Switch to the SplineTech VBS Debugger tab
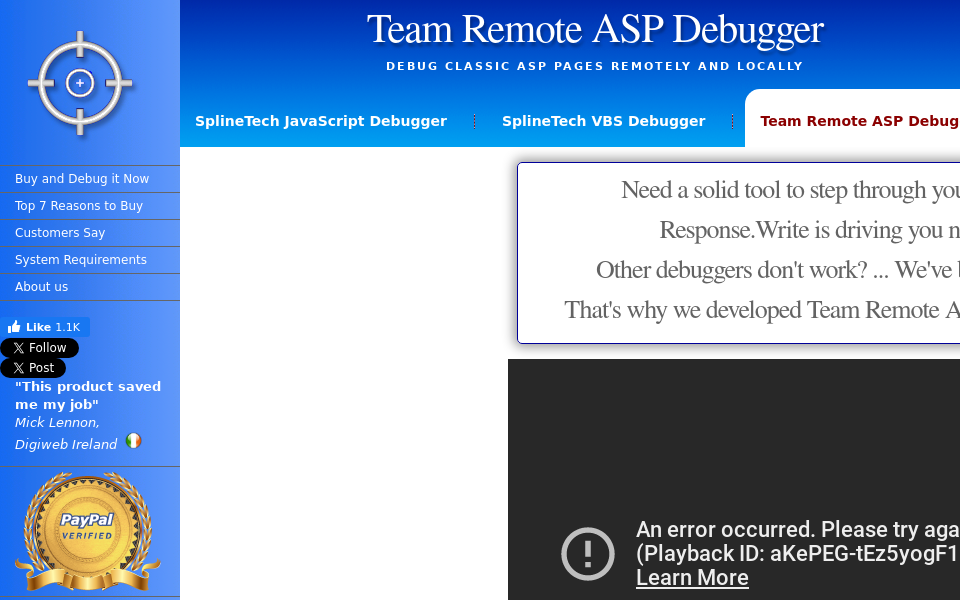960x600 pixels. [603, 121]
